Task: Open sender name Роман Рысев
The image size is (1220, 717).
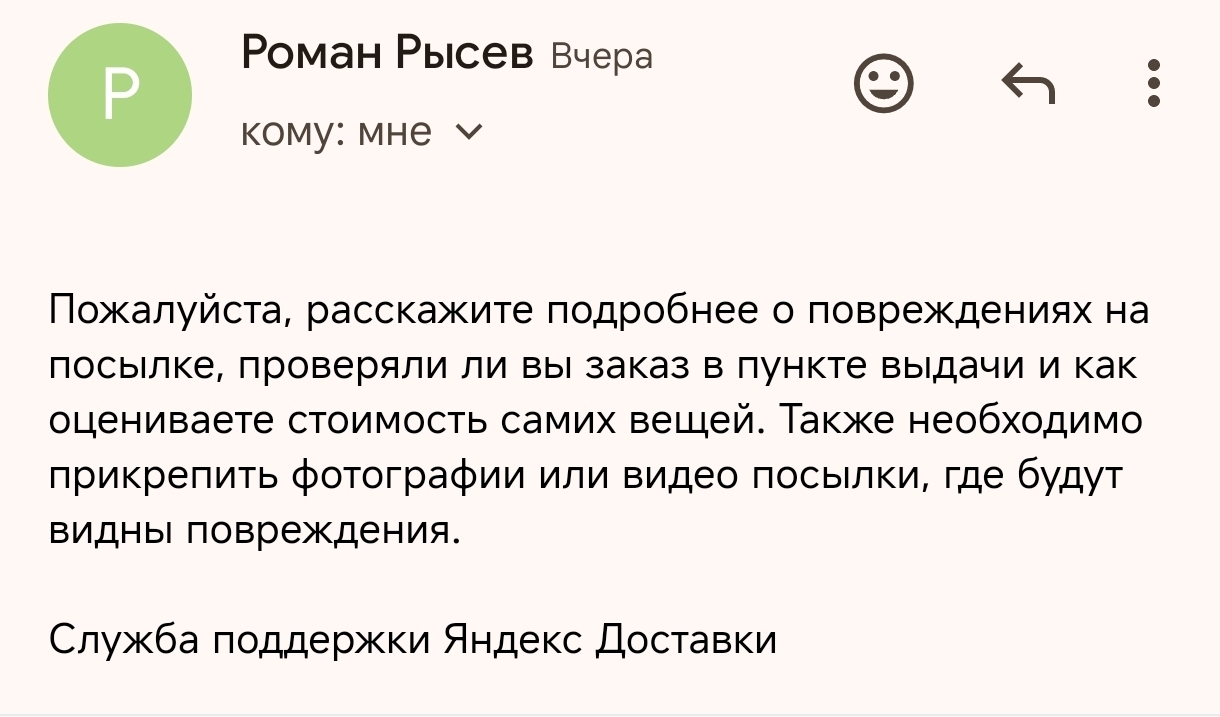Action: click(387, 52)
